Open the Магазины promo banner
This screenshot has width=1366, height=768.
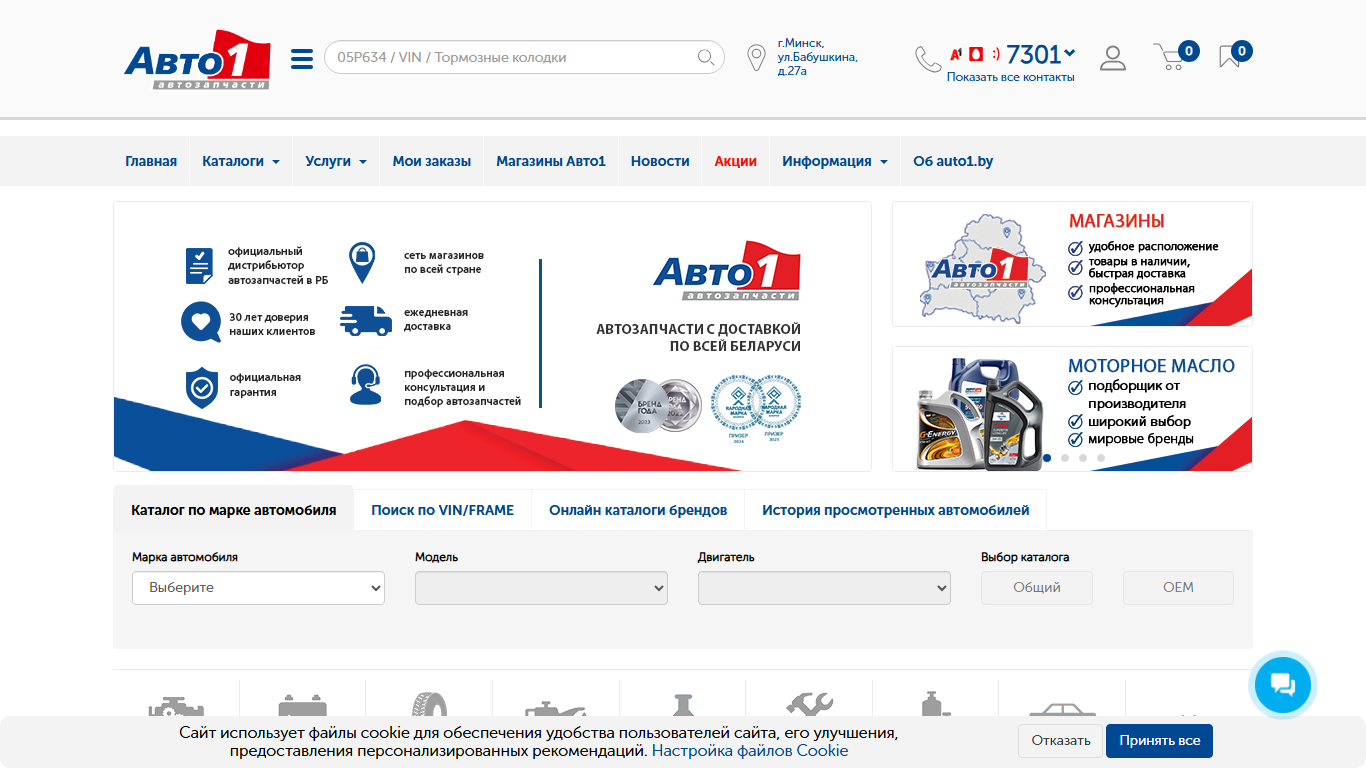click(x=1072, y=264)
